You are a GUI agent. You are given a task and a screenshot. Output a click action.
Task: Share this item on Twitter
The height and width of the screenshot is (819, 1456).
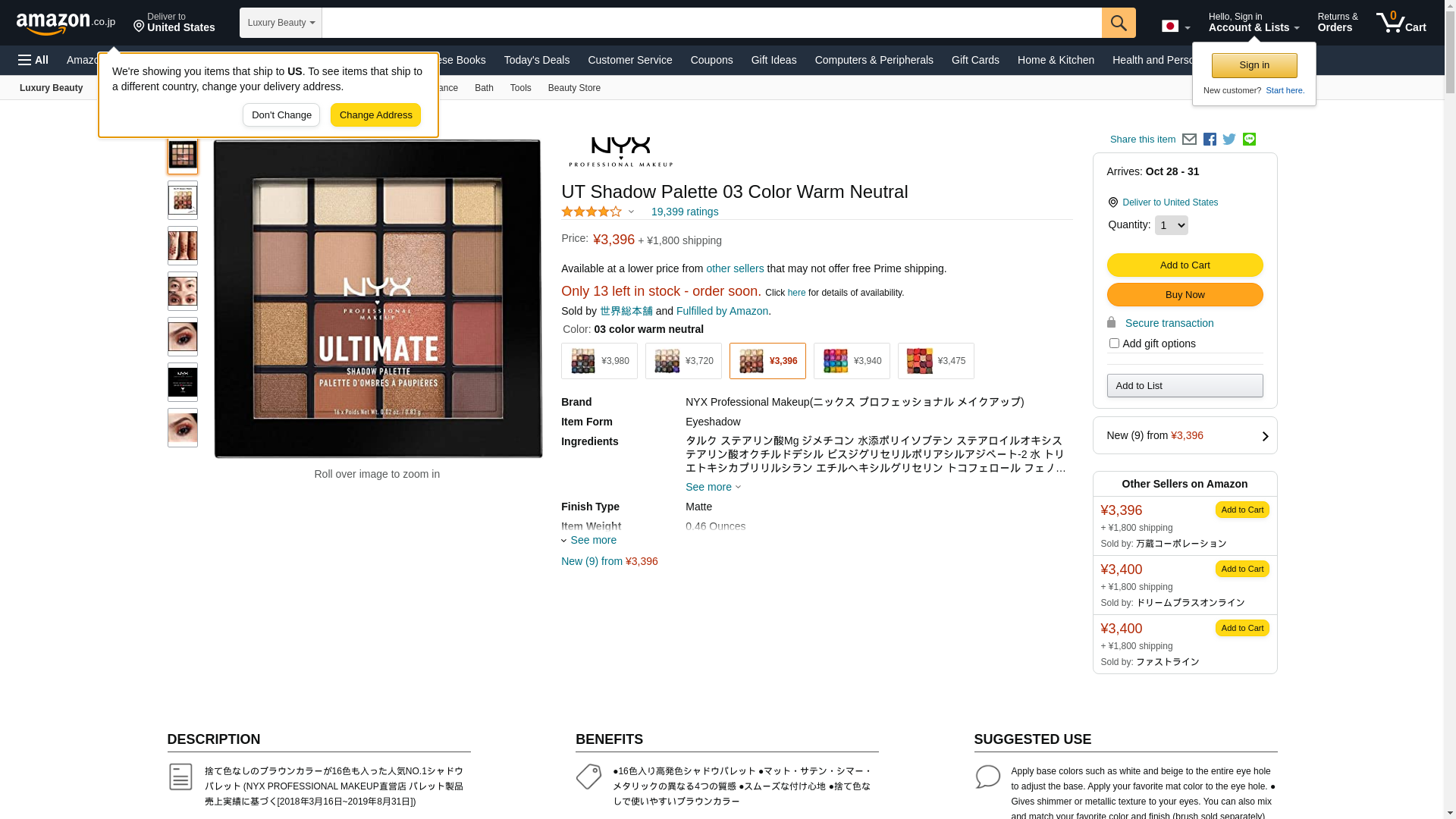click(x=1229, y=140)
